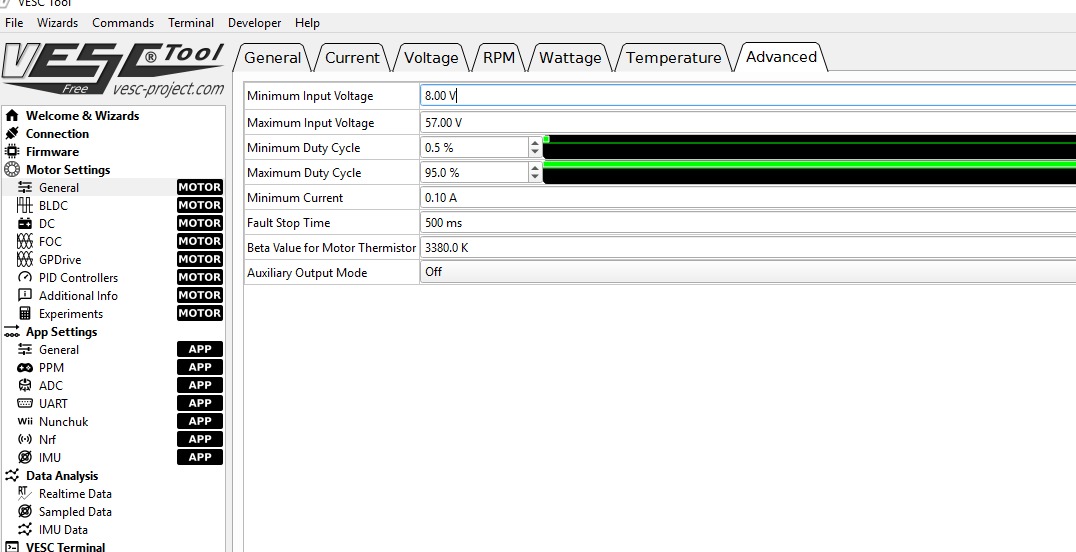Click the BLDC motor settings icon
The height and width of the screenshot is (552, 1076).
pos(25,206)
